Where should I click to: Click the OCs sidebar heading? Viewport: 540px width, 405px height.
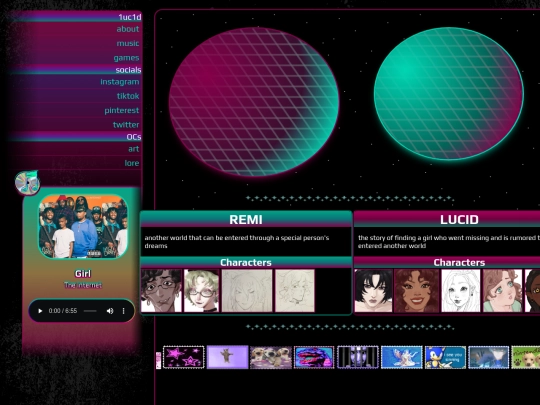pyautogui.click(x=134, y=137)
